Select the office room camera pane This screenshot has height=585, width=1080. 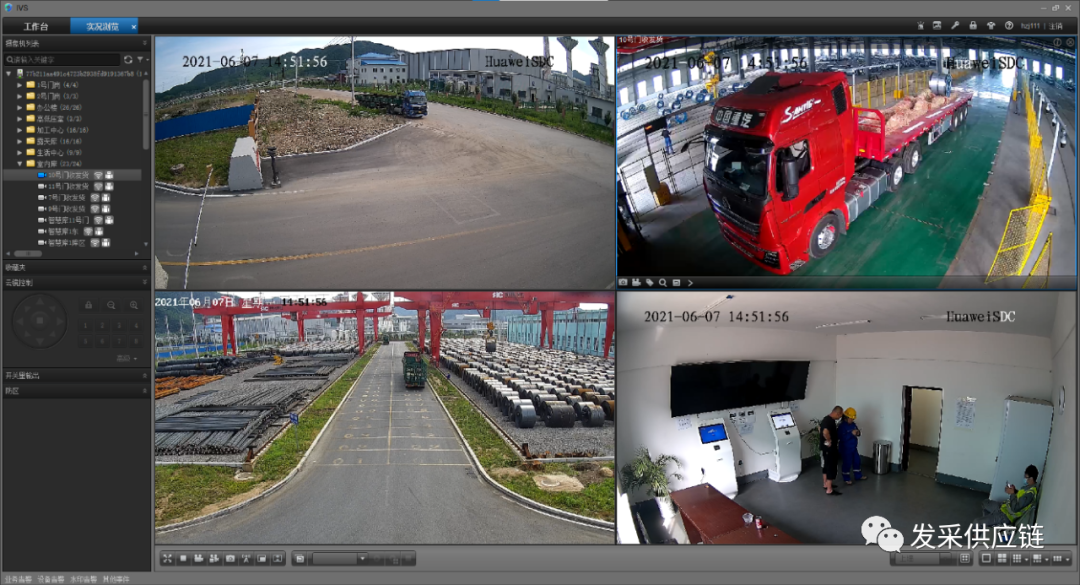(846, 418)
